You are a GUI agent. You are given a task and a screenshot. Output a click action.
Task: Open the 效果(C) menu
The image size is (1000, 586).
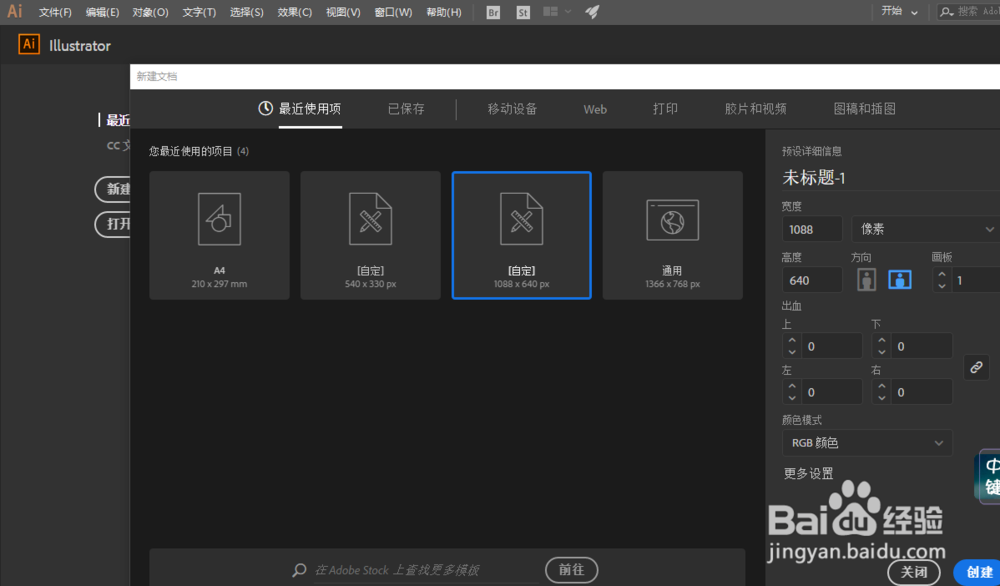point(295,12)
